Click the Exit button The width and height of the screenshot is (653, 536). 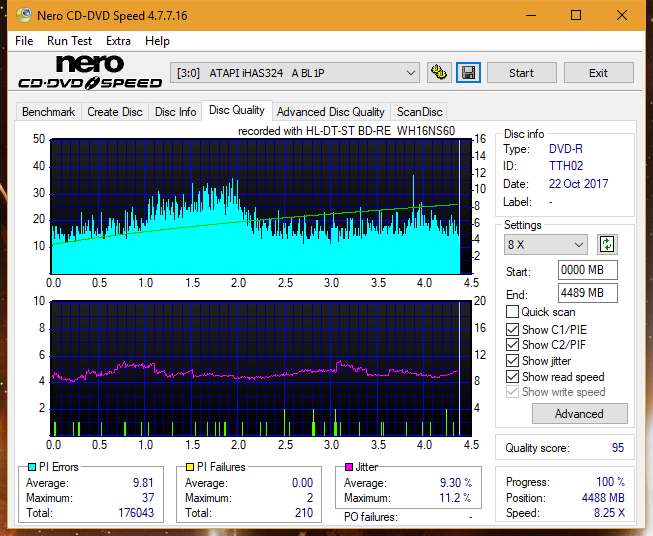[x=598, y=73]
